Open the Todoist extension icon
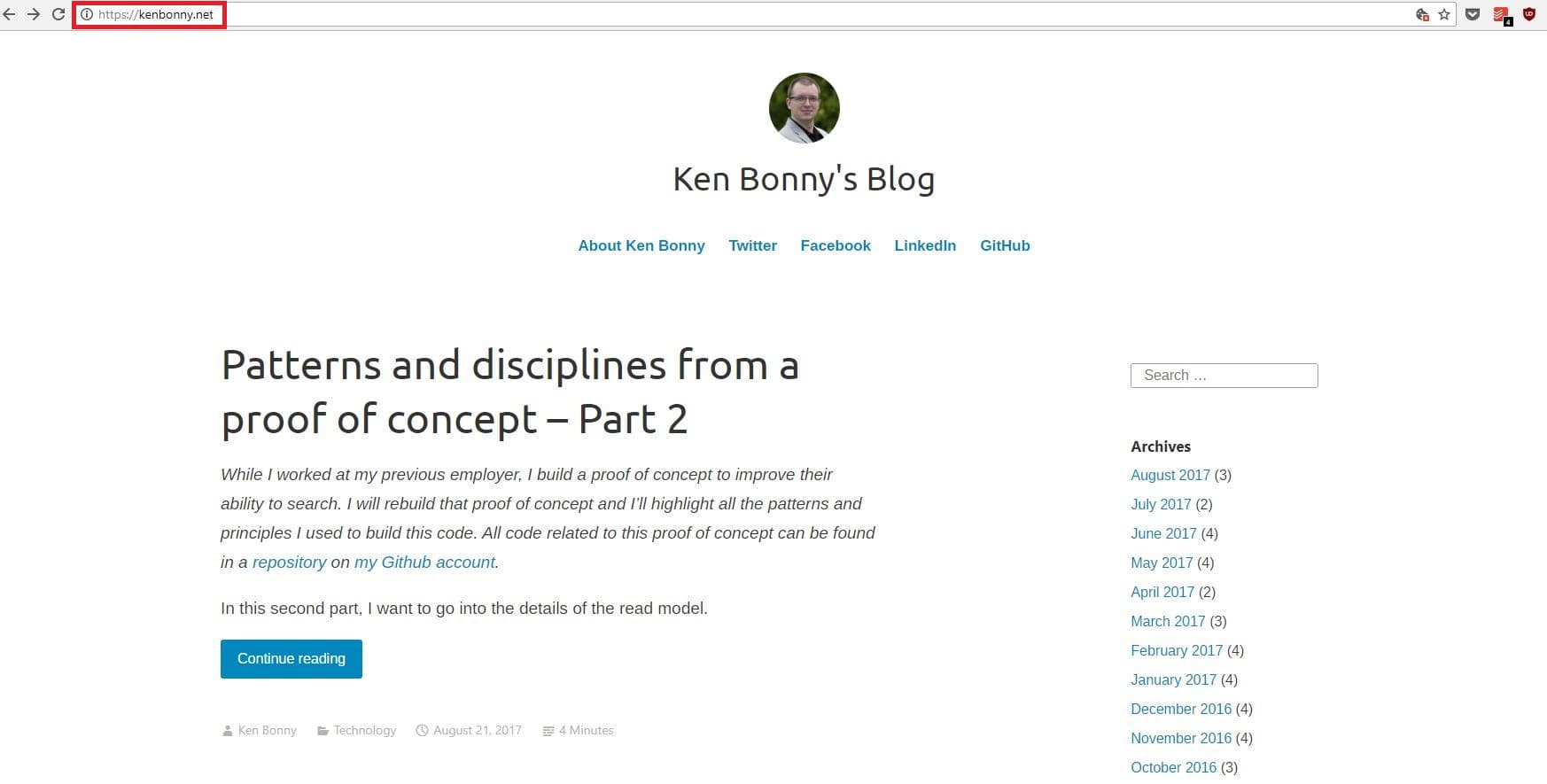1547x784 pixels. click(1501, 14)
